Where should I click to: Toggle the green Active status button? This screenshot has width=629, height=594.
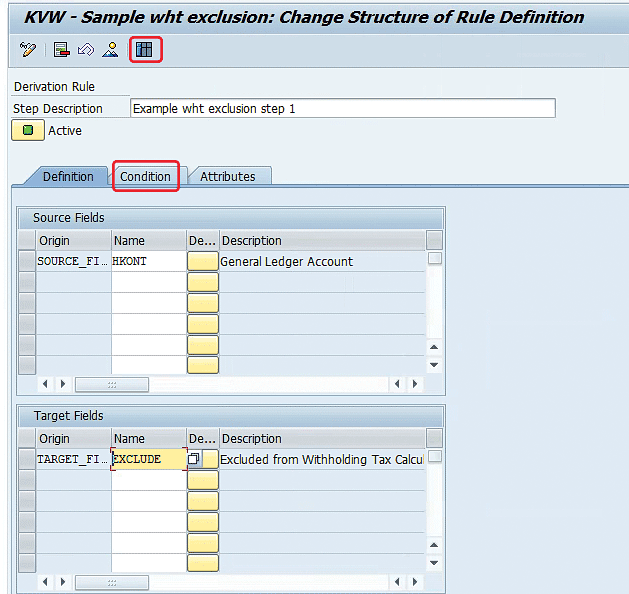click(27, 131)
